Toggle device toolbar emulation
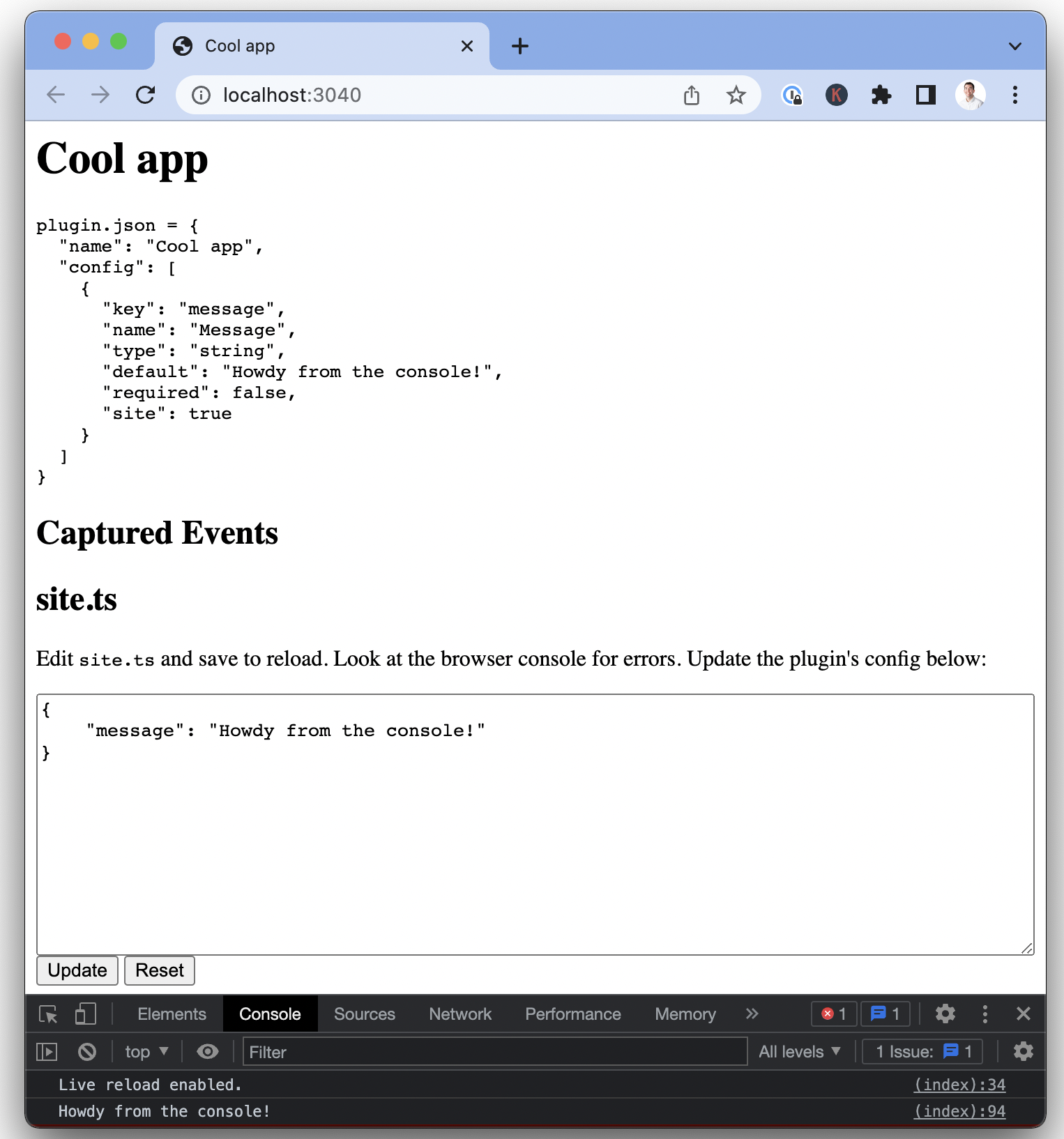The width and height of the screenshot is (1064, 1139). (85, 1014)
